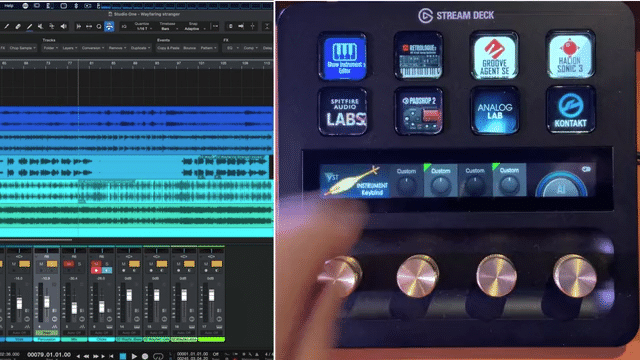Select the Mute tool in the toolbar
640x360 pixels.
click(40, 27)
